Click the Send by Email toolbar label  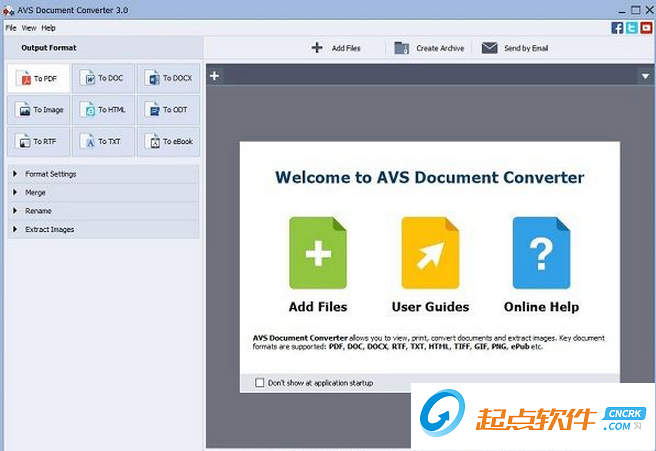tap(526, 48)
